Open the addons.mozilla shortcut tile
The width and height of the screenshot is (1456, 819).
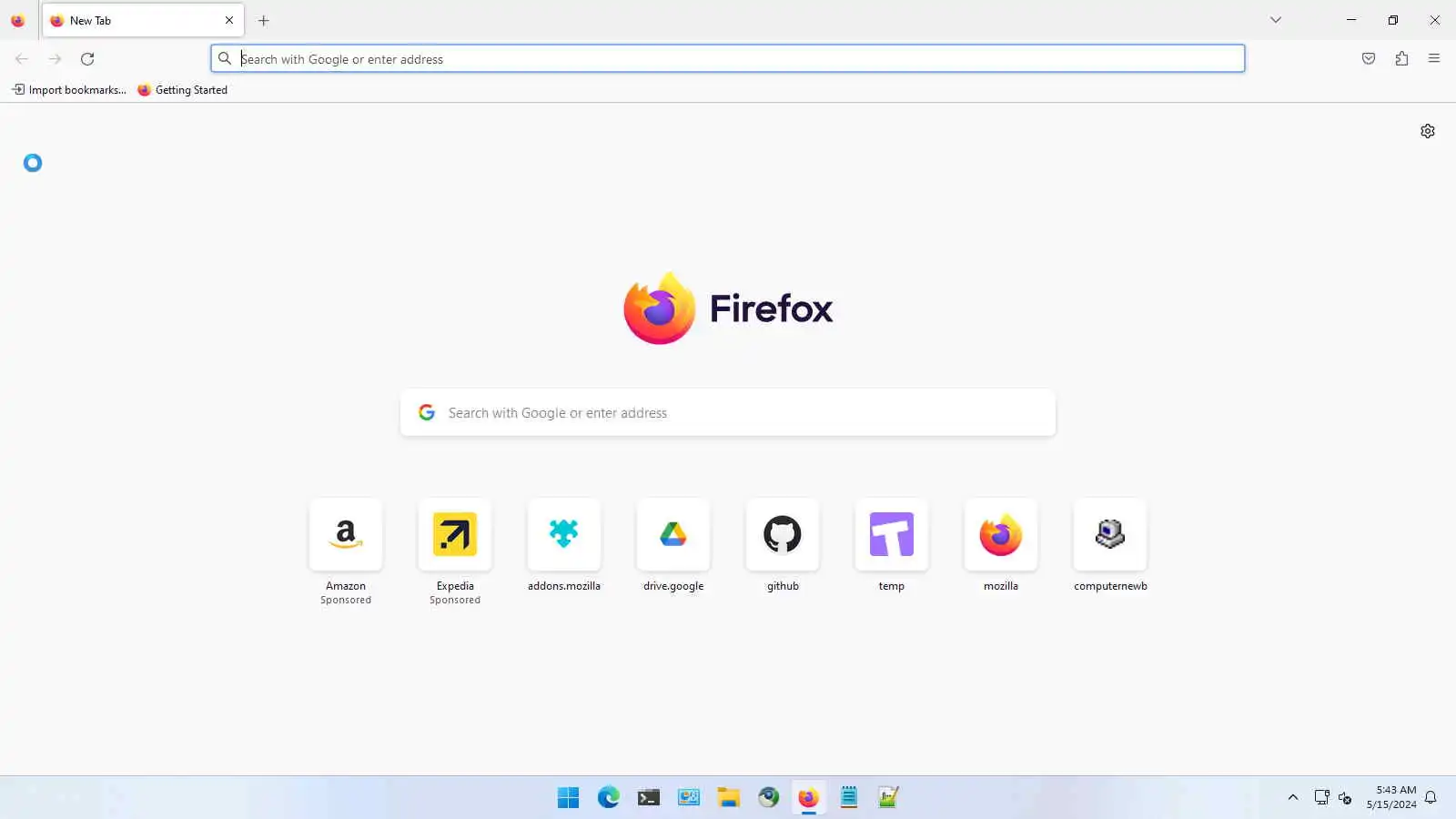click(x=564, y=534)
